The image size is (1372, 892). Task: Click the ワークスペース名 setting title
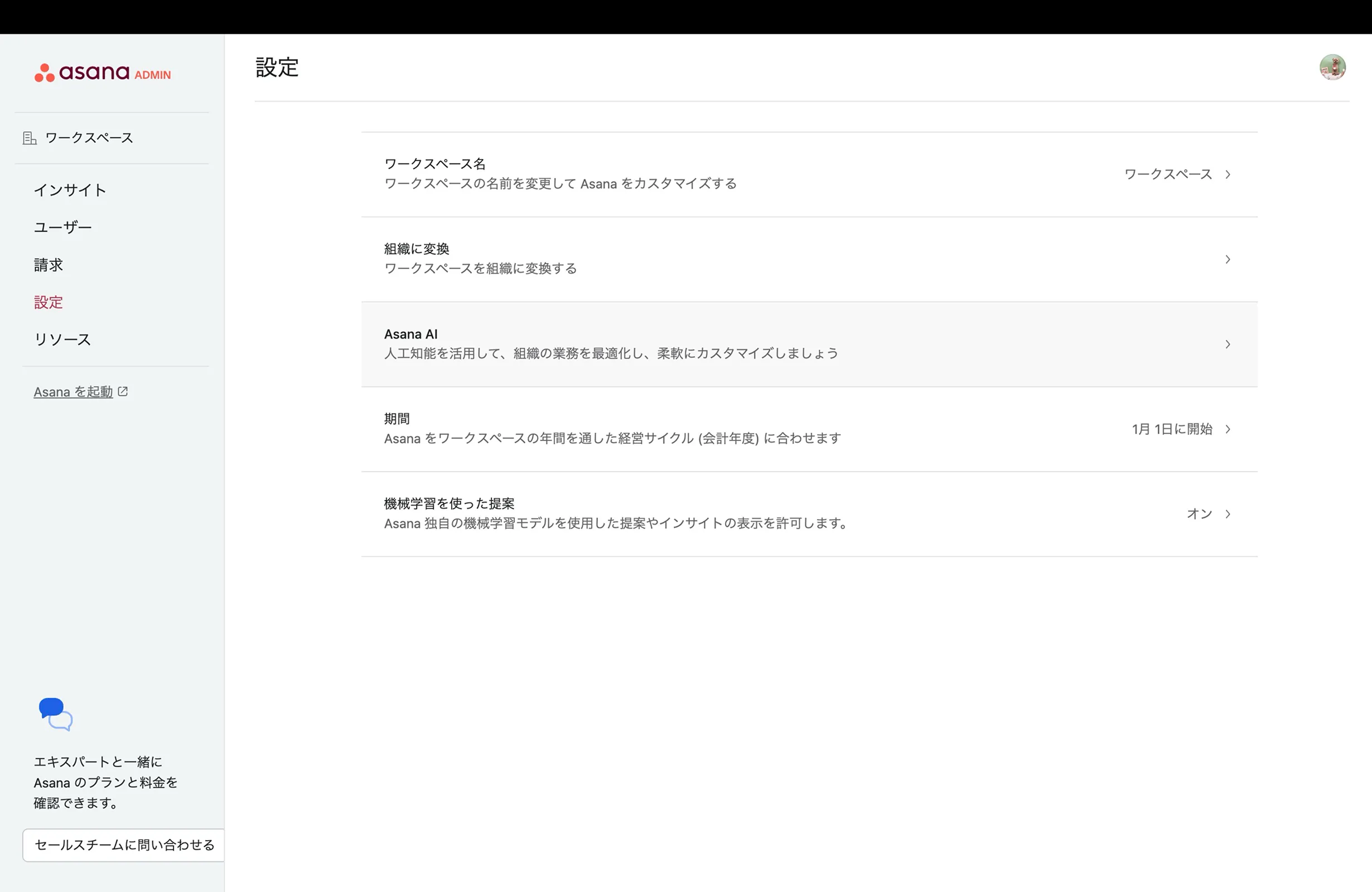[x=434, y=164]
